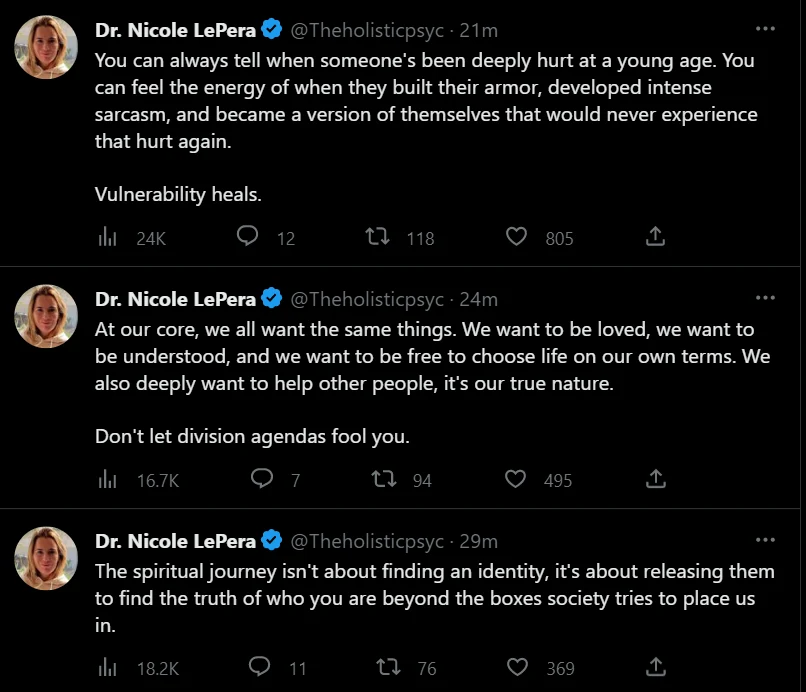Open the more options menu on the first tweet
Viewport: 806px width, 692px height.
(x=765, y=30)
